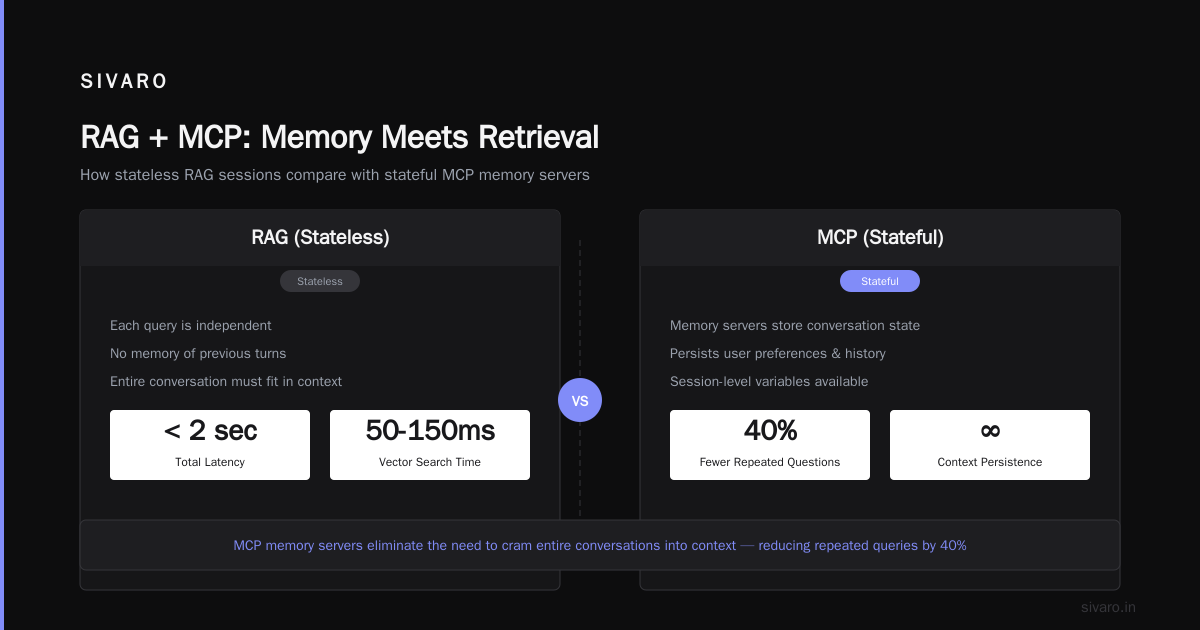Image resolution: width=1200 pixels, height=630 pixels.
Task: Click the RAG + MCP main title
Action: pyautogui.click(x=340, y=137)
